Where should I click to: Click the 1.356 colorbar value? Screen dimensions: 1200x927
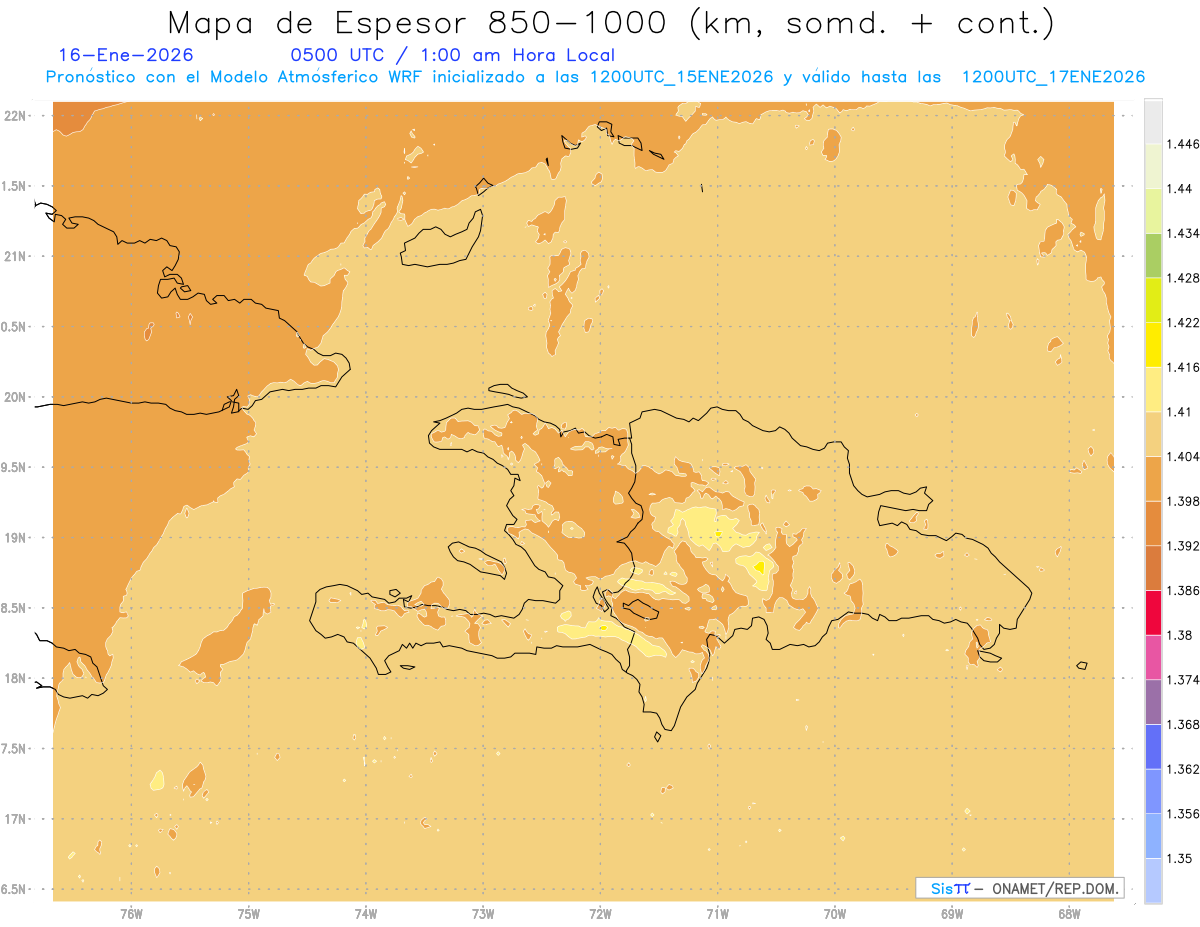click(1182, 813)
